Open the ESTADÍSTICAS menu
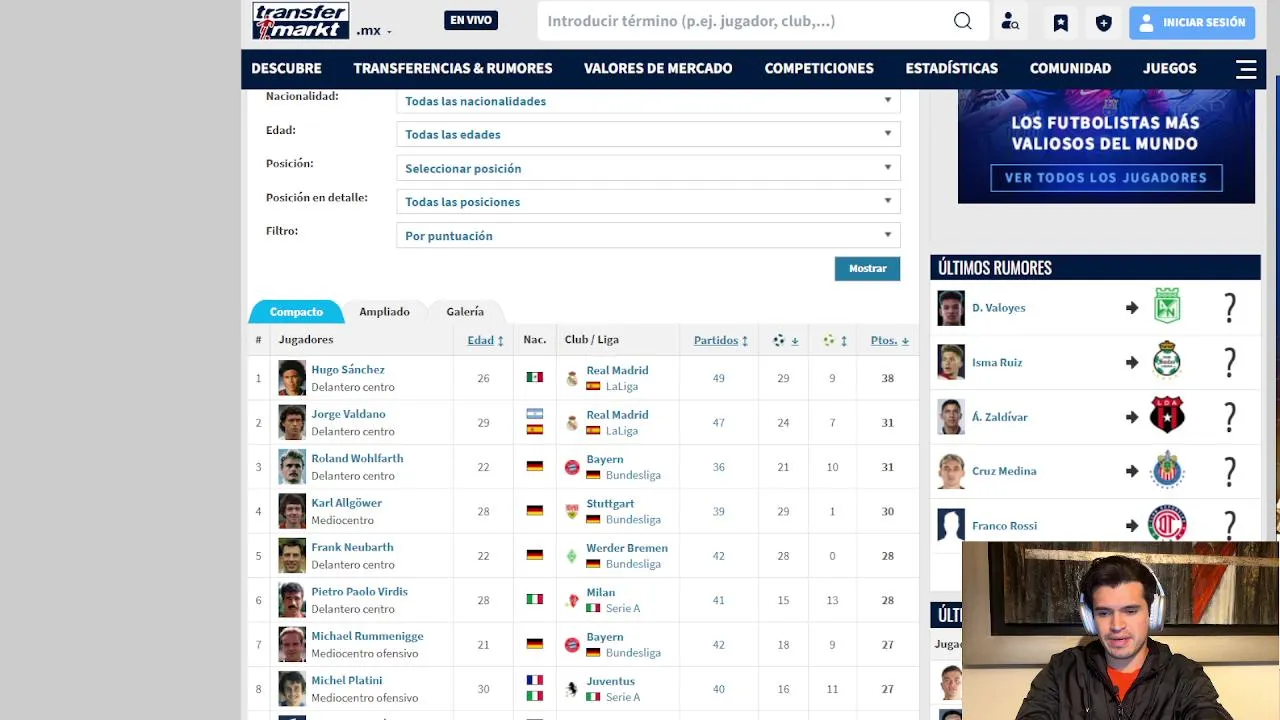 [x=952, y=69]
